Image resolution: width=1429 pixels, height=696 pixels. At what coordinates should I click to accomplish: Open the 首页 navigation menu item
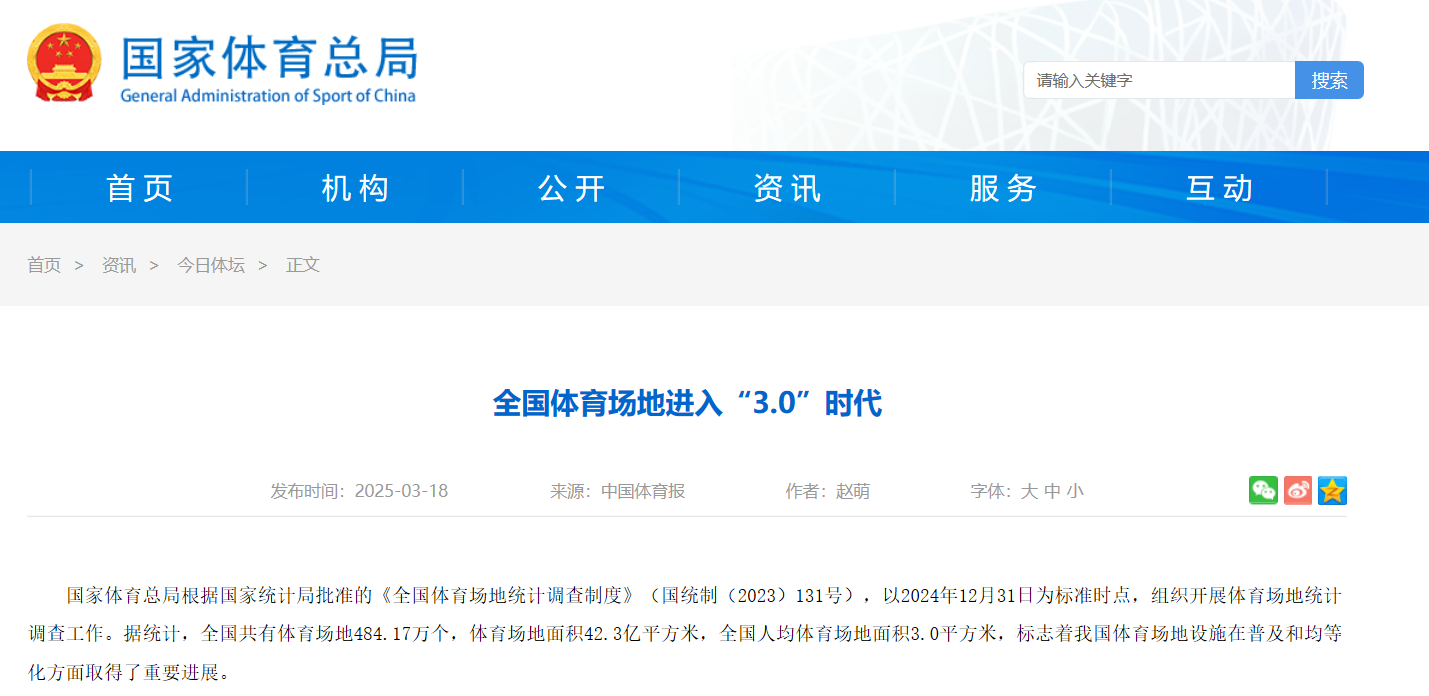coord(140,188)
